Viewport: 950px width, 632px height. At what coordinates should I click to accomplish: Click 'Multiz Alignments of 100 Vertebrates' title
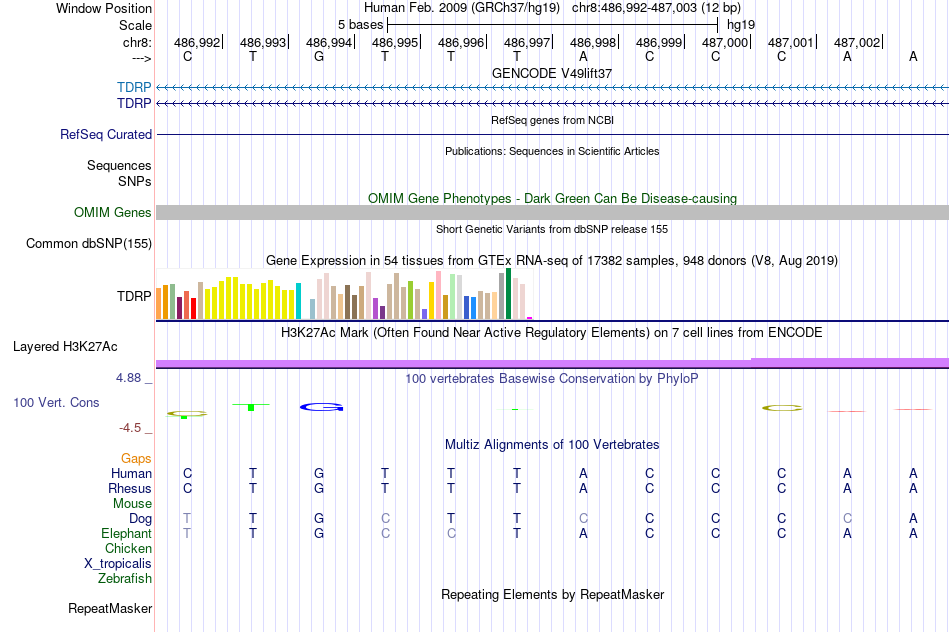point(552,445)
